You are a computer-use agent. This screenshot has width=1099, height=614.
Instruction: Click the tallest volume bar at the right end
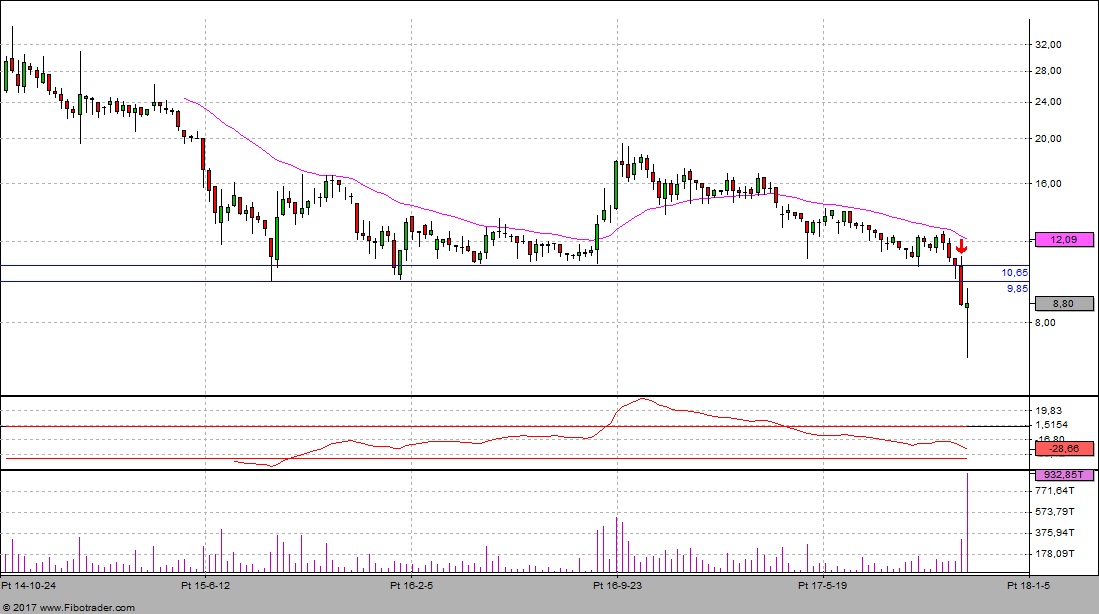click(x=967, y=523)
